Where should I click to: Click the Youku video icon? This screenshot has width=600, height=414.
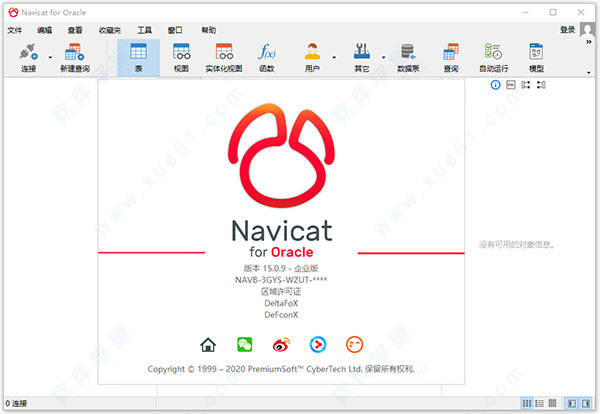pos(318,344)
